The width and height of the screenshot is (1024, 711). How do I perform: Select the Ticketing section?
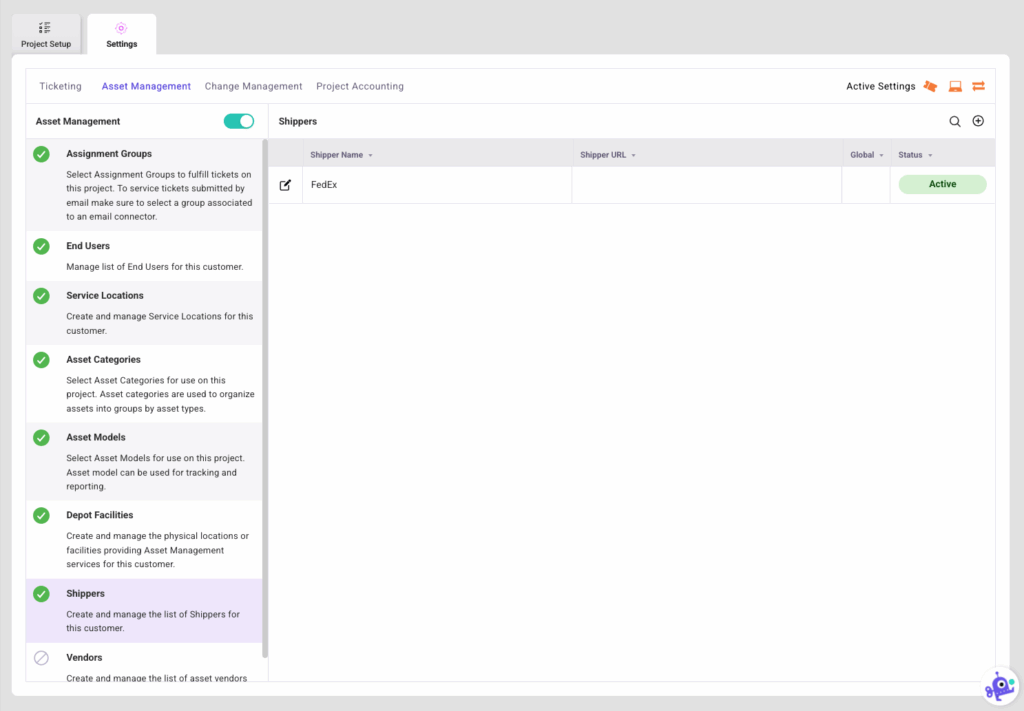pos(60,86)
